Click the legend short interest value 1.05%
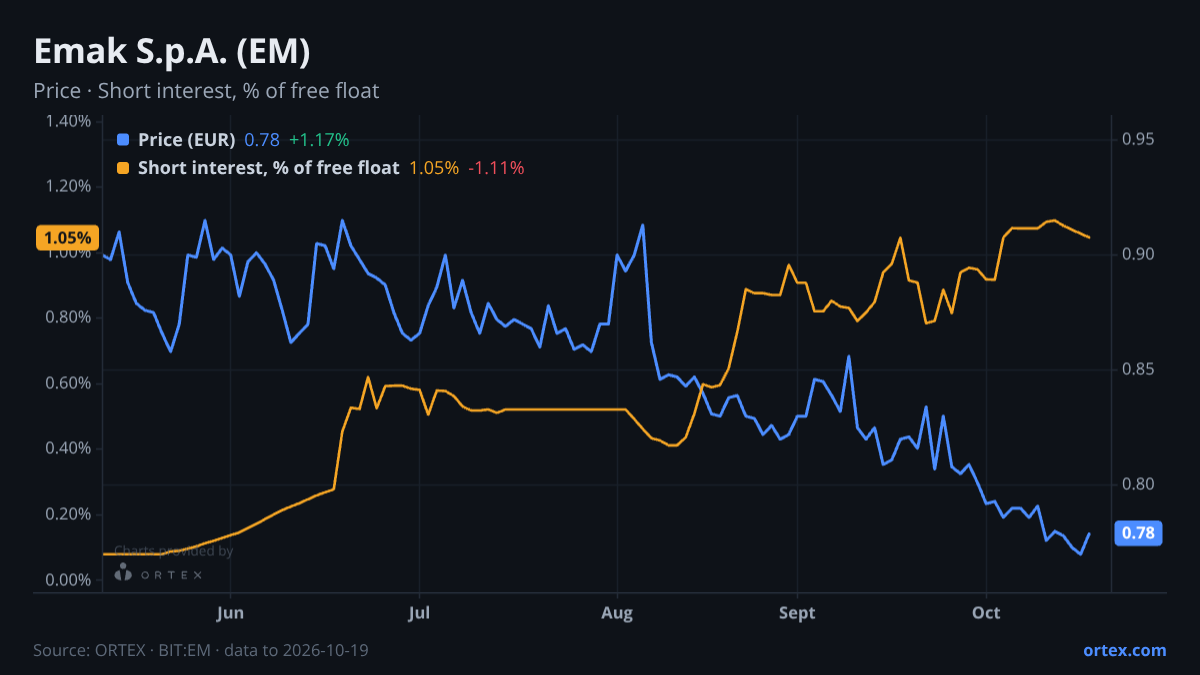The width and height of the screenshot is (1200, 675). tap(434, 168)
